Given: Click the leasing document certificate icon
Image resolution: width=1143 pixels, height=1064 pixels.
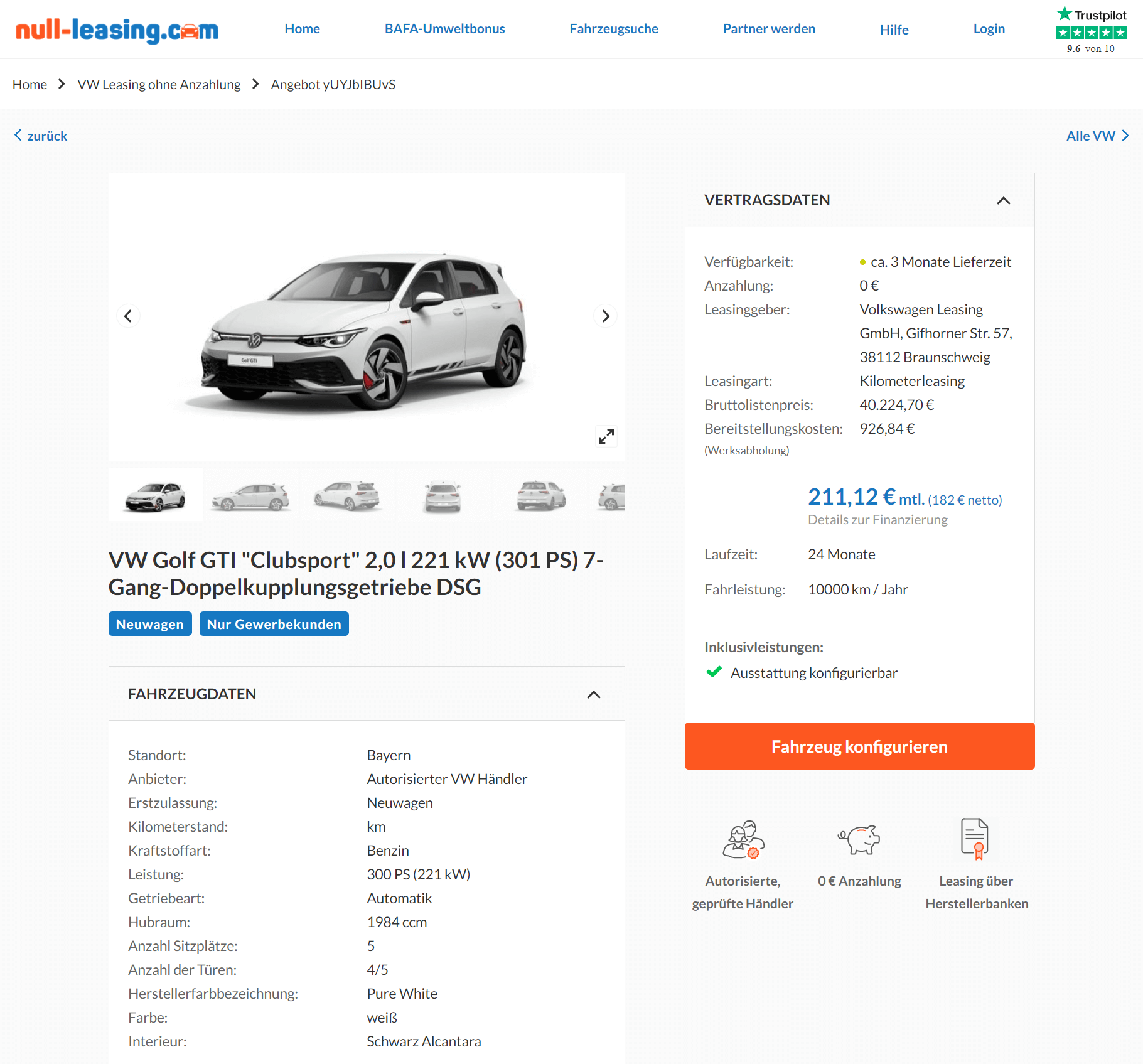Looking at the screenshot, I should point(975,839).
